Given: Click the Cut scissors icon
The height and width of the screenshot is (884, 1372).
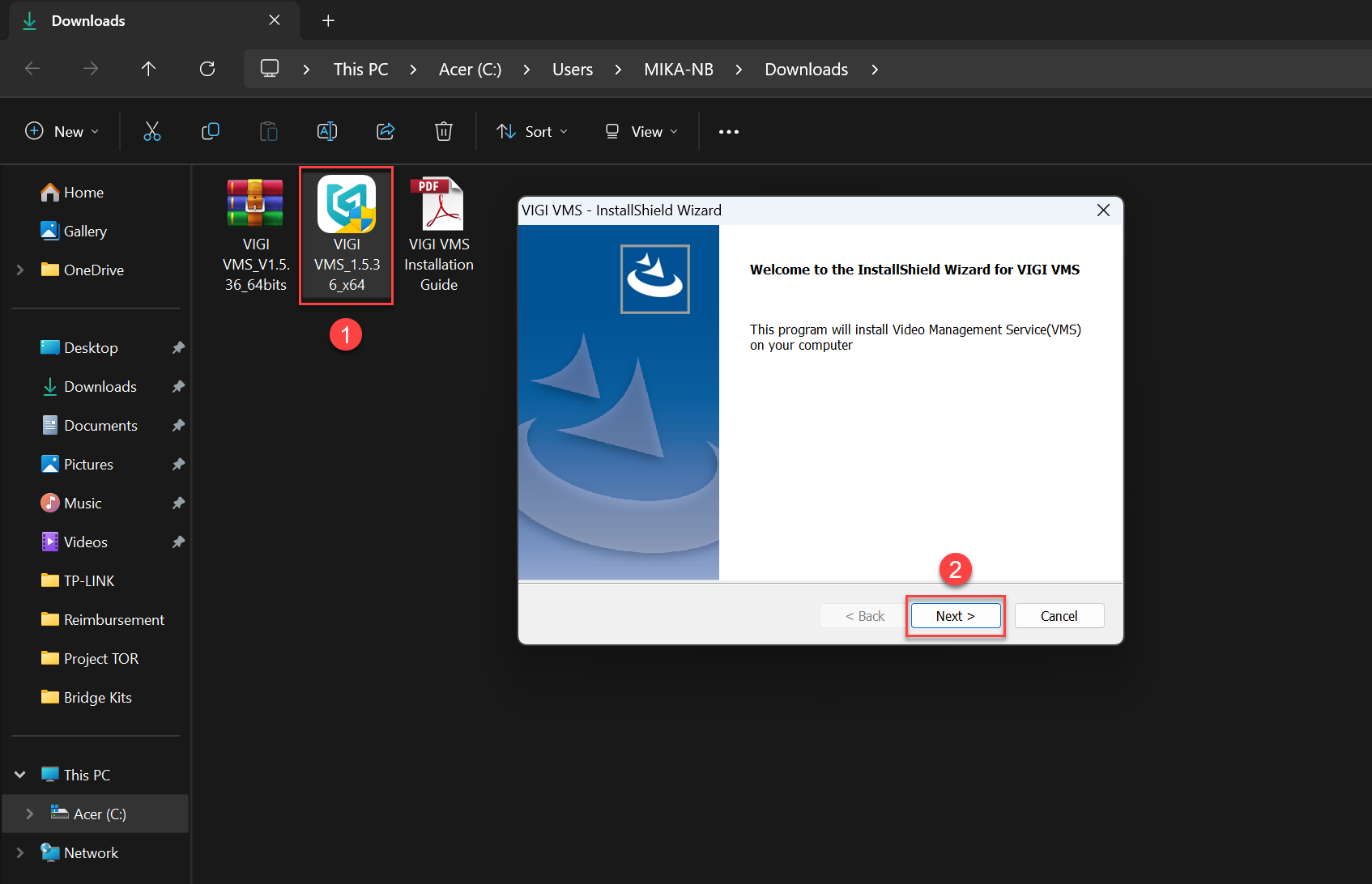Looking at the screenshot, I should (152, 131).
